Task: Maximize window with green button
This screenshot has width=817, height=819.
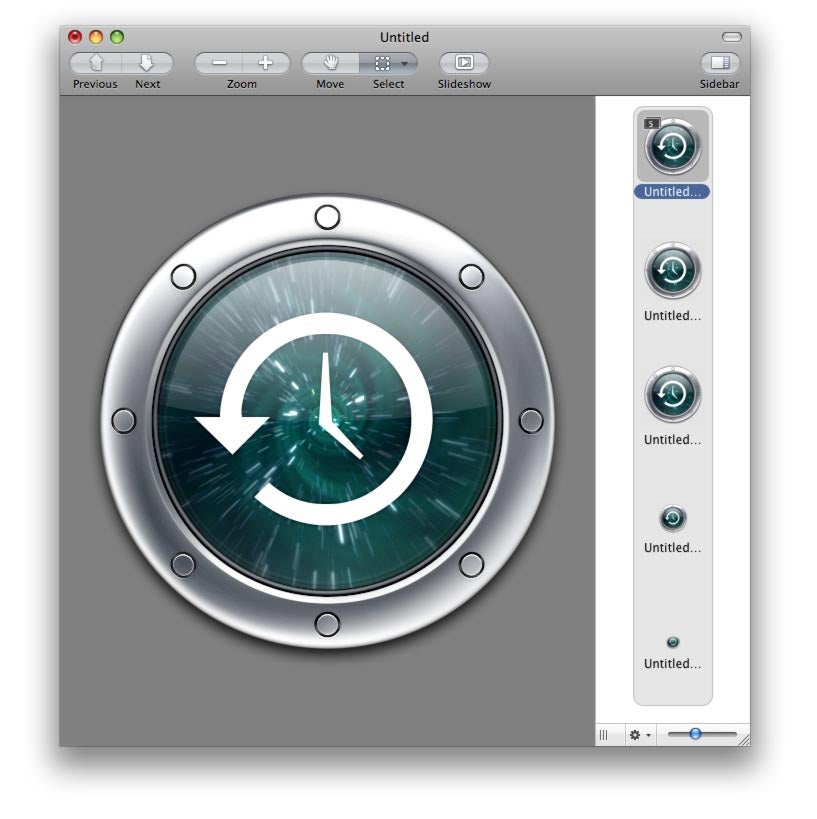Action: tap(117, 37)
